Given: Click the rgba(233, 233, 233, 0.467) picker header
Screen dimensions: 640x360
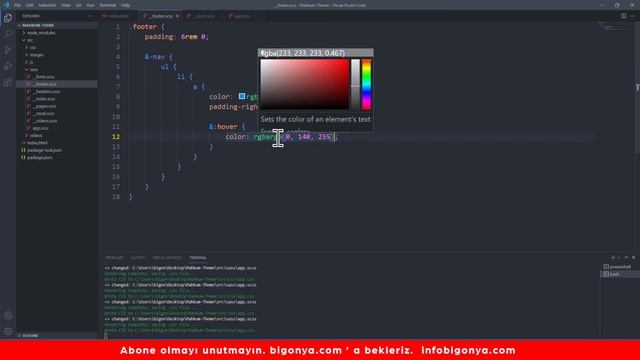Looking at the screenshot, I should [x=315, y=53].
